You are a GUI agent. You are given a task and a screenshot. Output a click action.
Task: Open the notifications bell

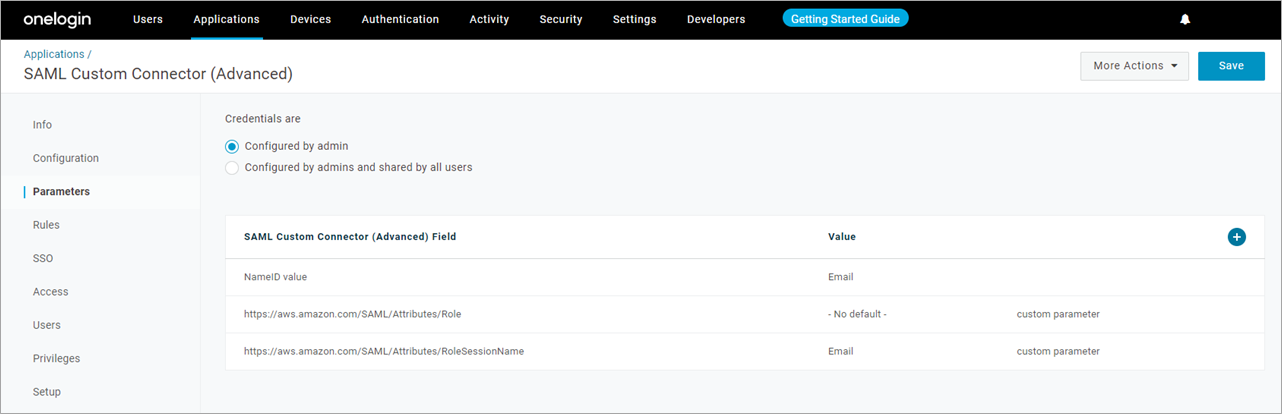tap(1185, 19)
